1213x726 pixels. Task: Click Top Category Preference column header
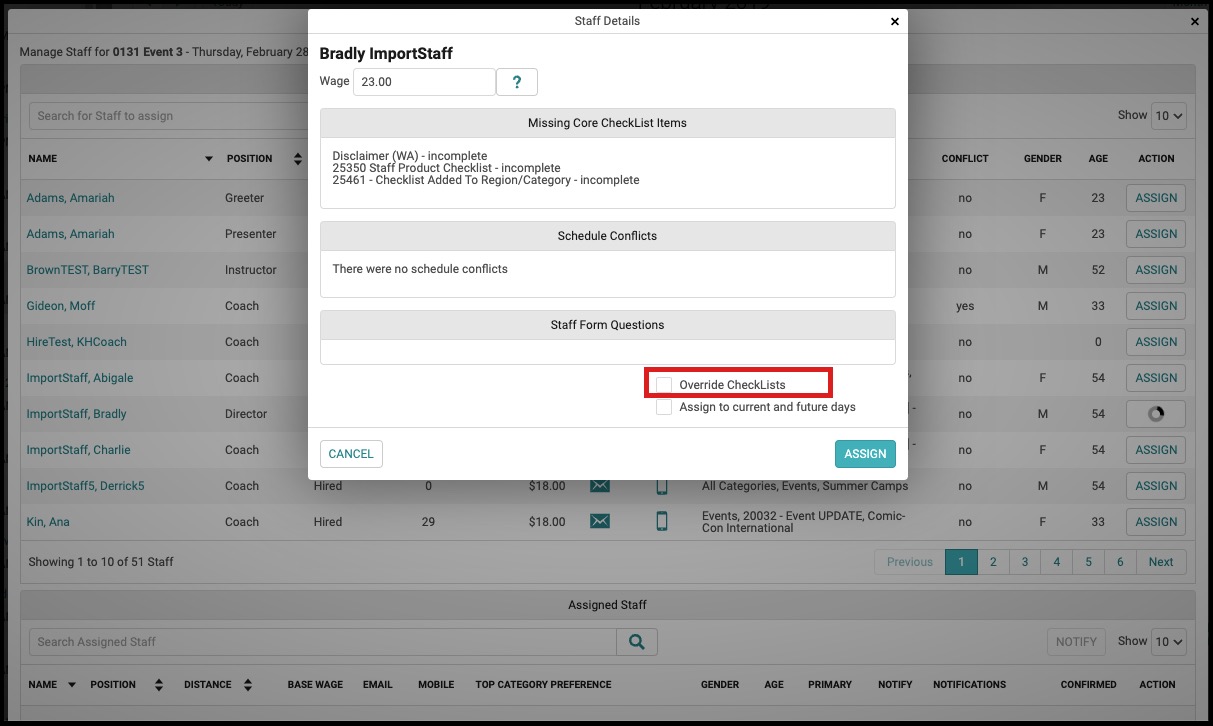click(543, 685)
